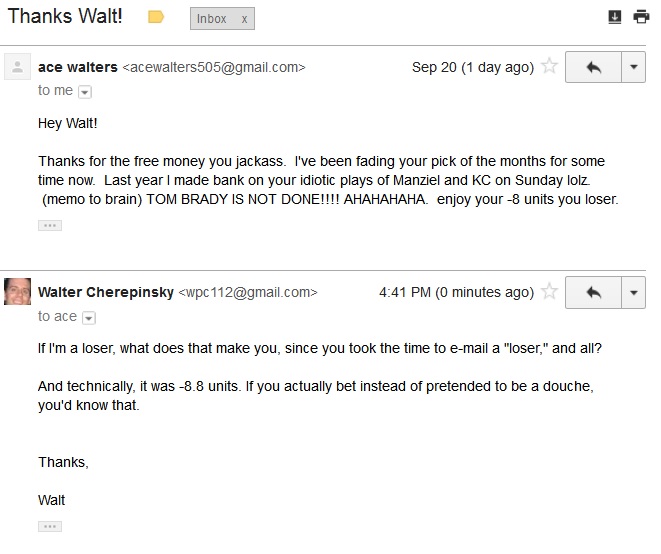
Task: Click ace walters' default avatar
Action: tap(17, 67)
